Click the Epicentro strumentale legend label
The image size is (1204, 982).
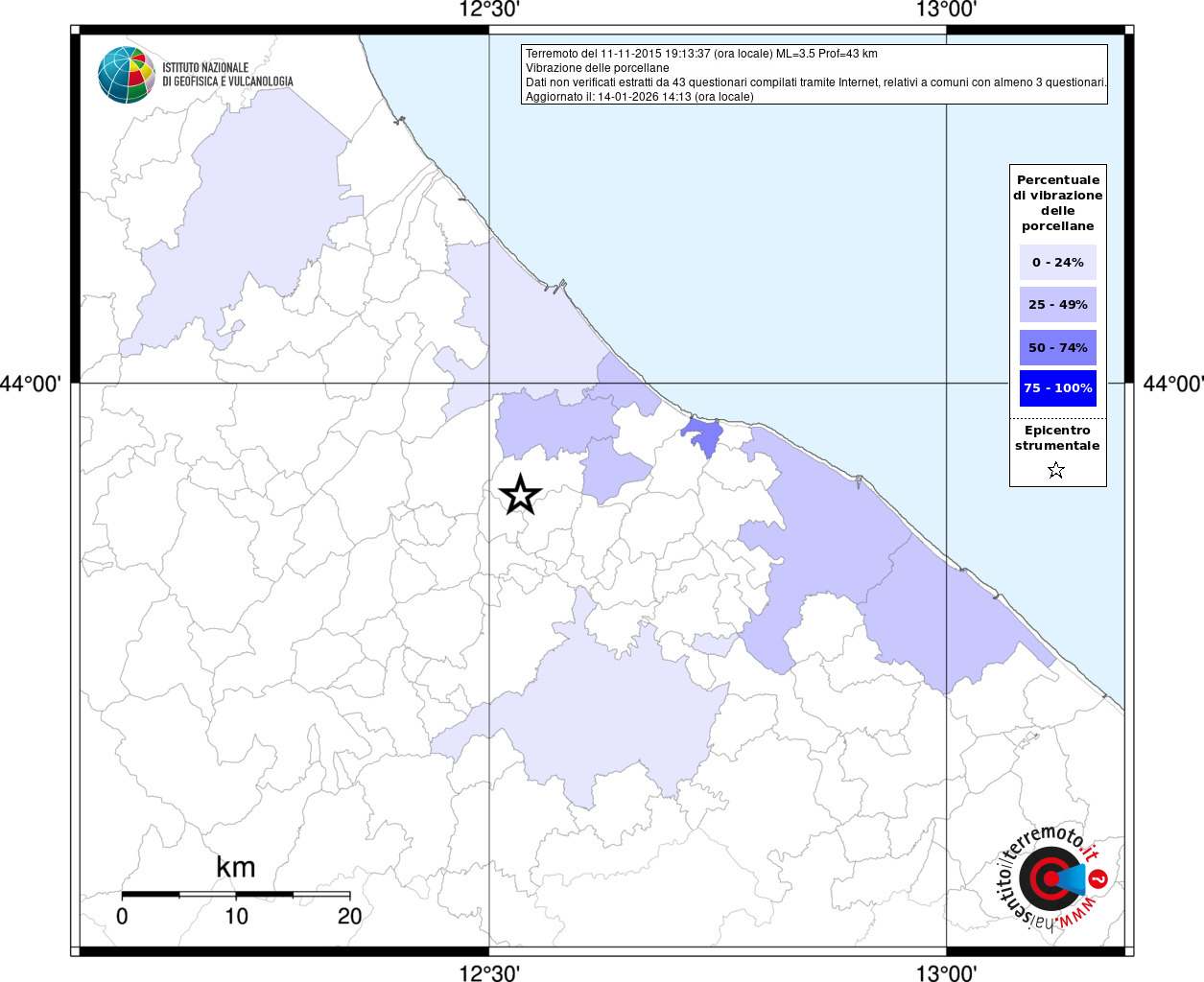pos(1057,438)
